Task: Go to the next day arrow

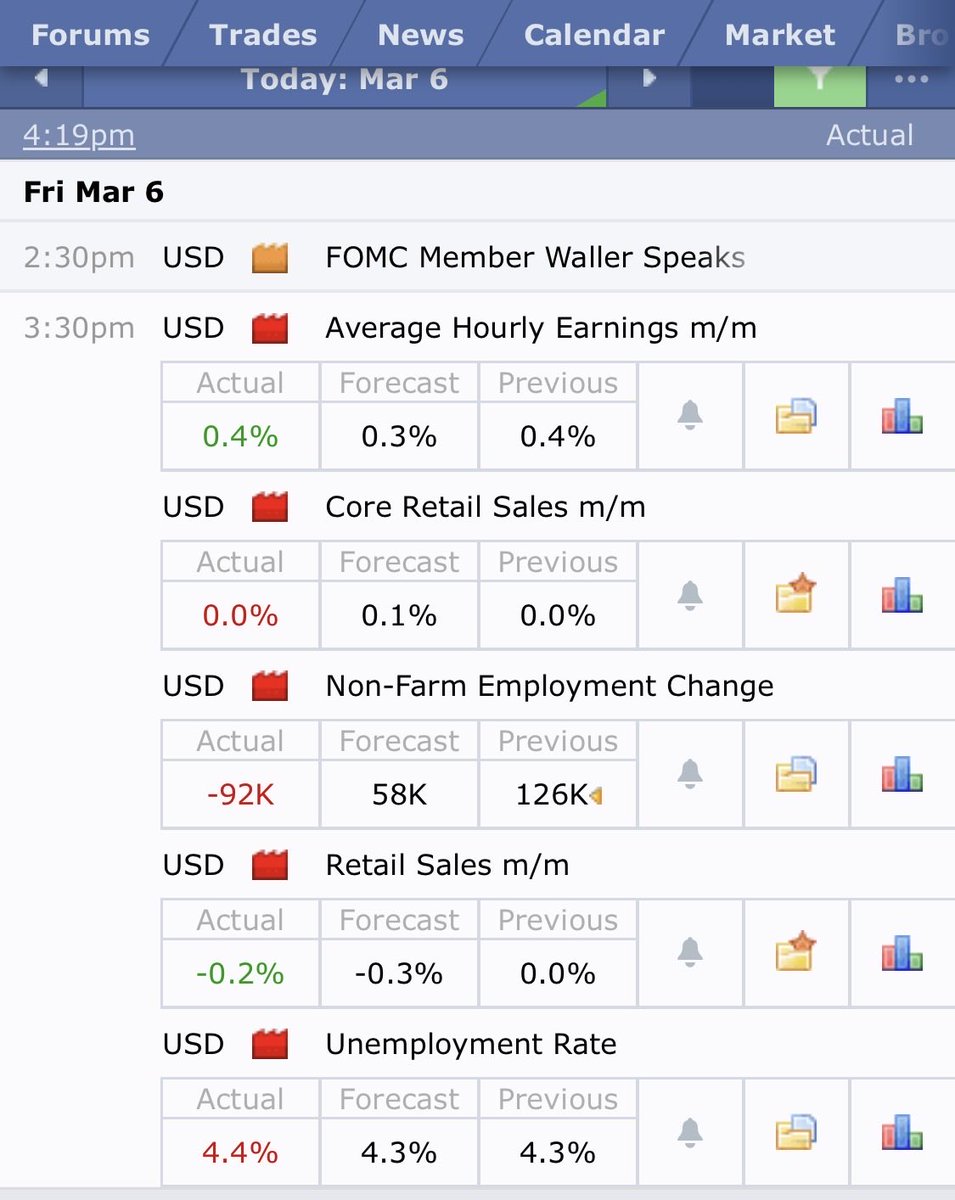Action: coord(649,79)
